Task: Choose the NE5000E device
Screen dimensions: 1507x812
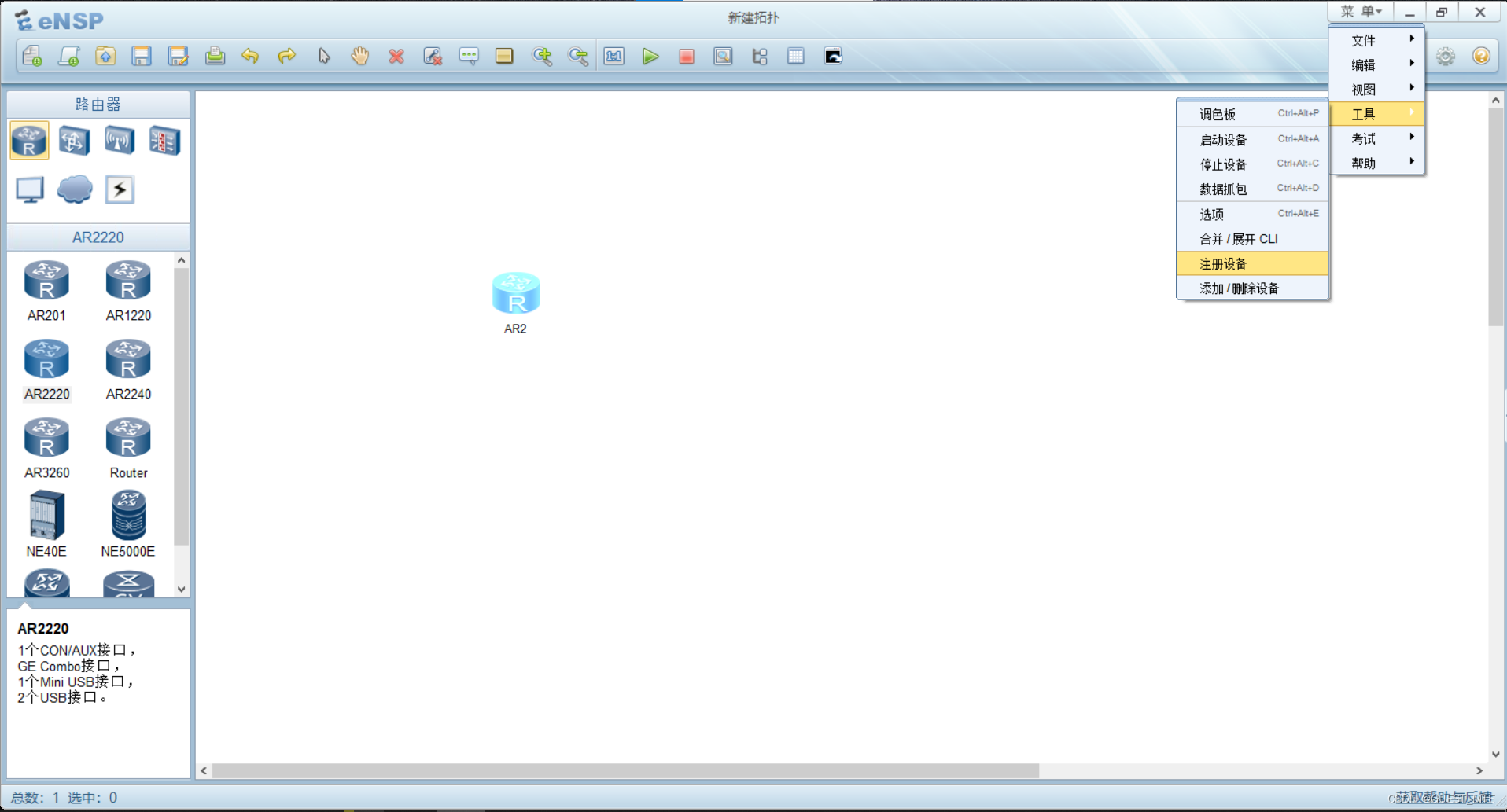Action: (128, 524)
